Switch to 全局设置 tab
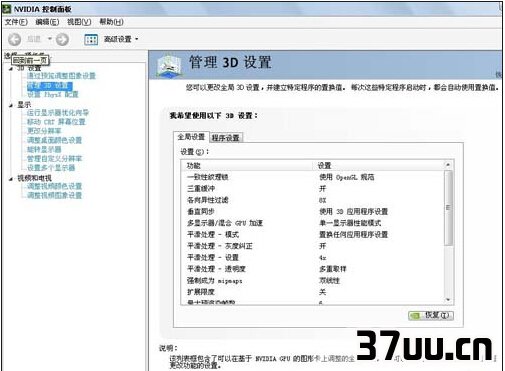 point(191,137)
